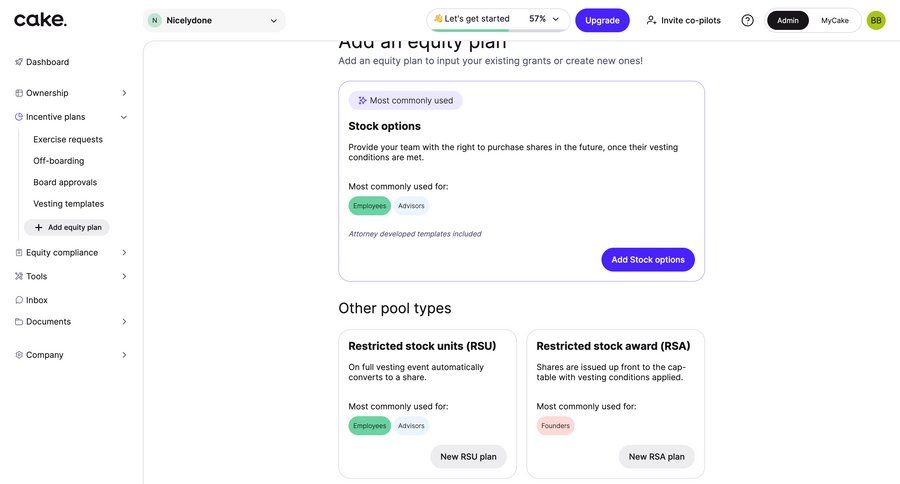Viewport: 900px width, 484px height.
Task: Go to Vesting templates
Action: coord(68,204)
